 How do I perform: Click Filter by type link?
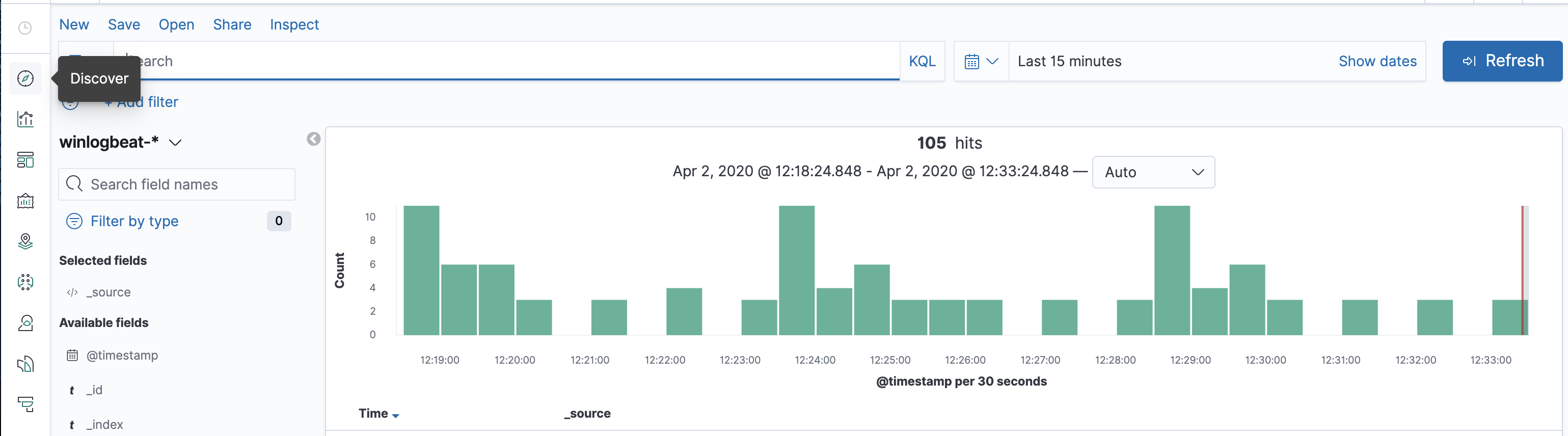tap(134, 221)
